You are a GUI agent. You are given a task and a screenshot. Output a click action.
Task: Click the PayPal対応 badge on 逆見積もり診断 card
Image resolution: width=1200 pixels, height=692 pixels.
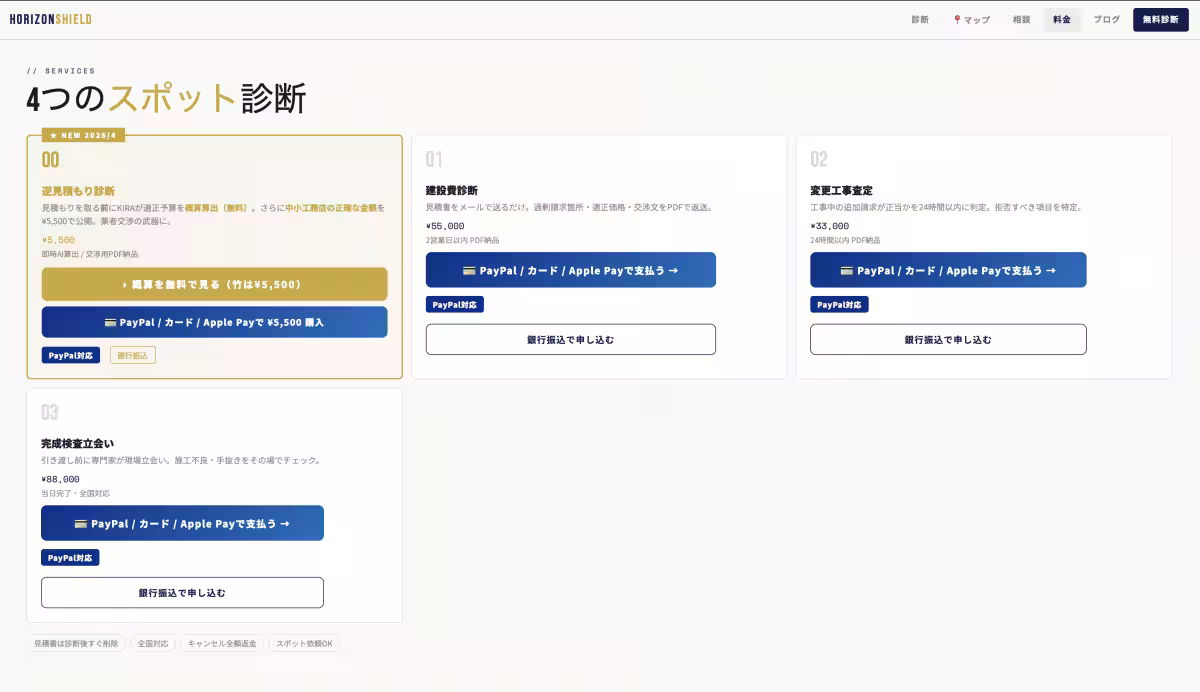tap(69, 354)
